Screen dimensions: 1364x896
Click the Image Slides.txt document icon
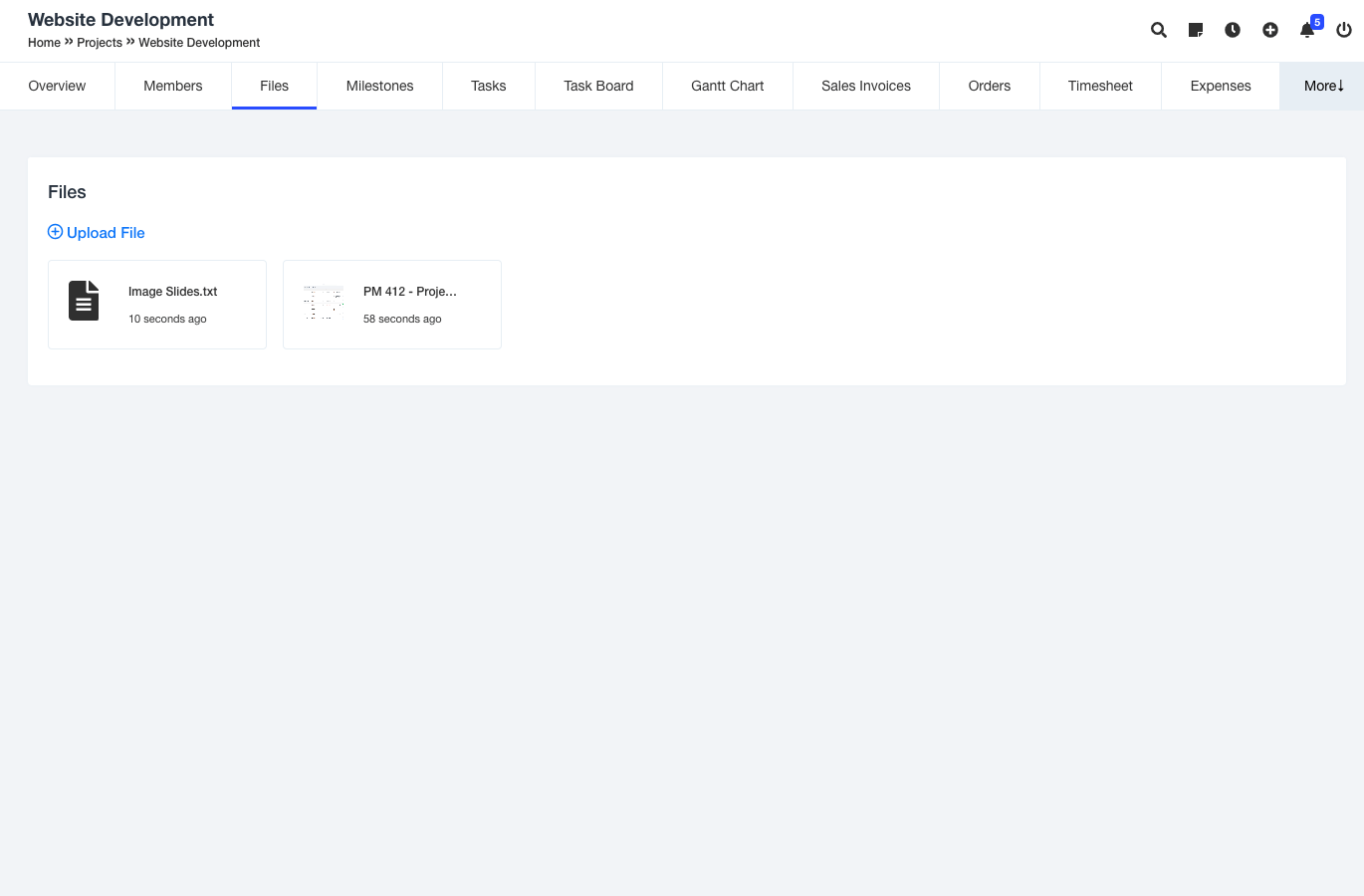(x=84, y=301)
